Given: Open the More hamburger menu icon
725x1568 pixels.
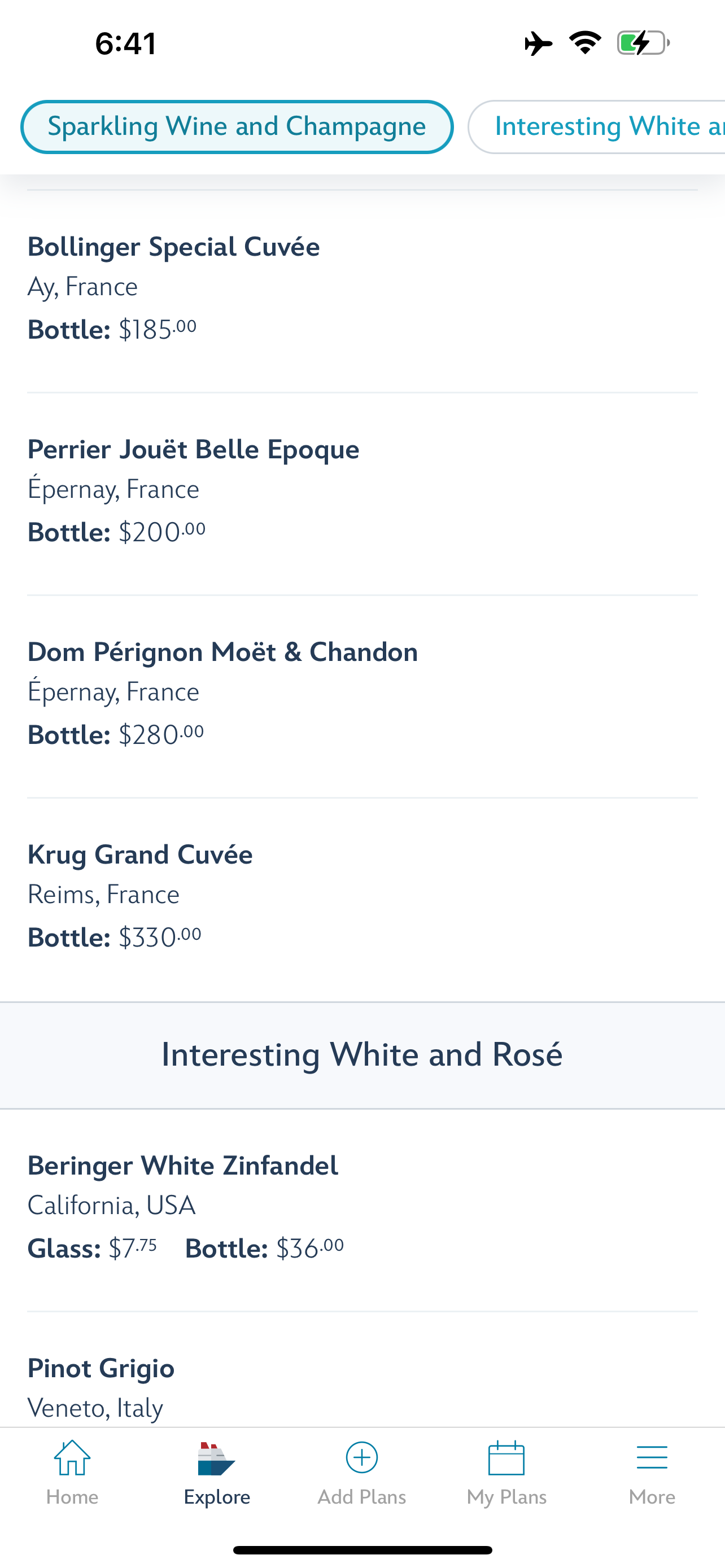Looking at the screenshot, I should tap(652, 1458).
